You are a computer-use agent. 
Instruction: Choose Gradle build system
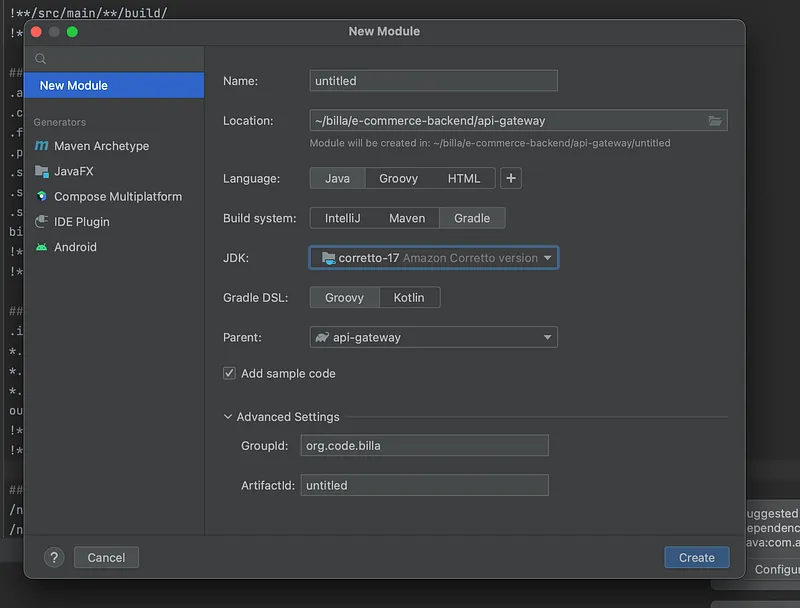click(x=472, y=218)
